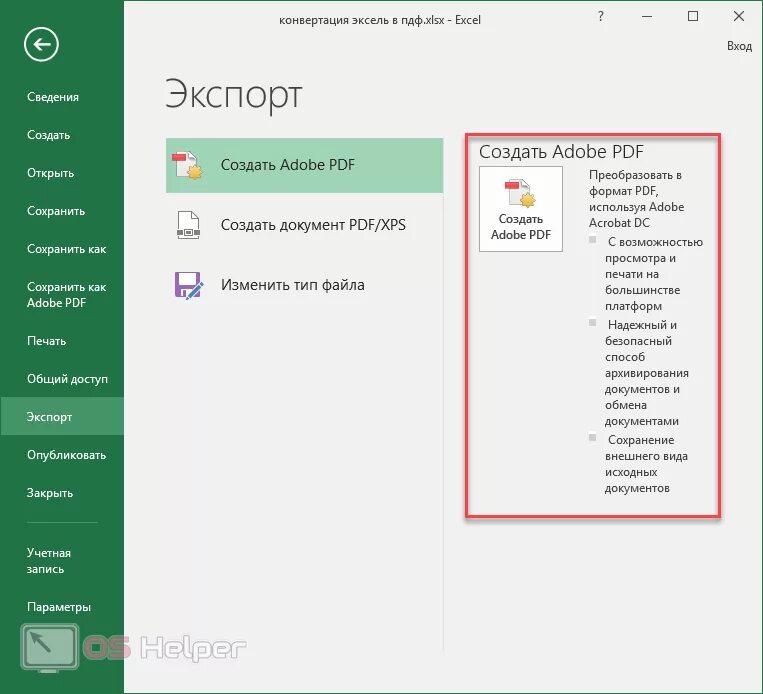
Task: Minimize the Excel window
Action: [x=647, y=17]
